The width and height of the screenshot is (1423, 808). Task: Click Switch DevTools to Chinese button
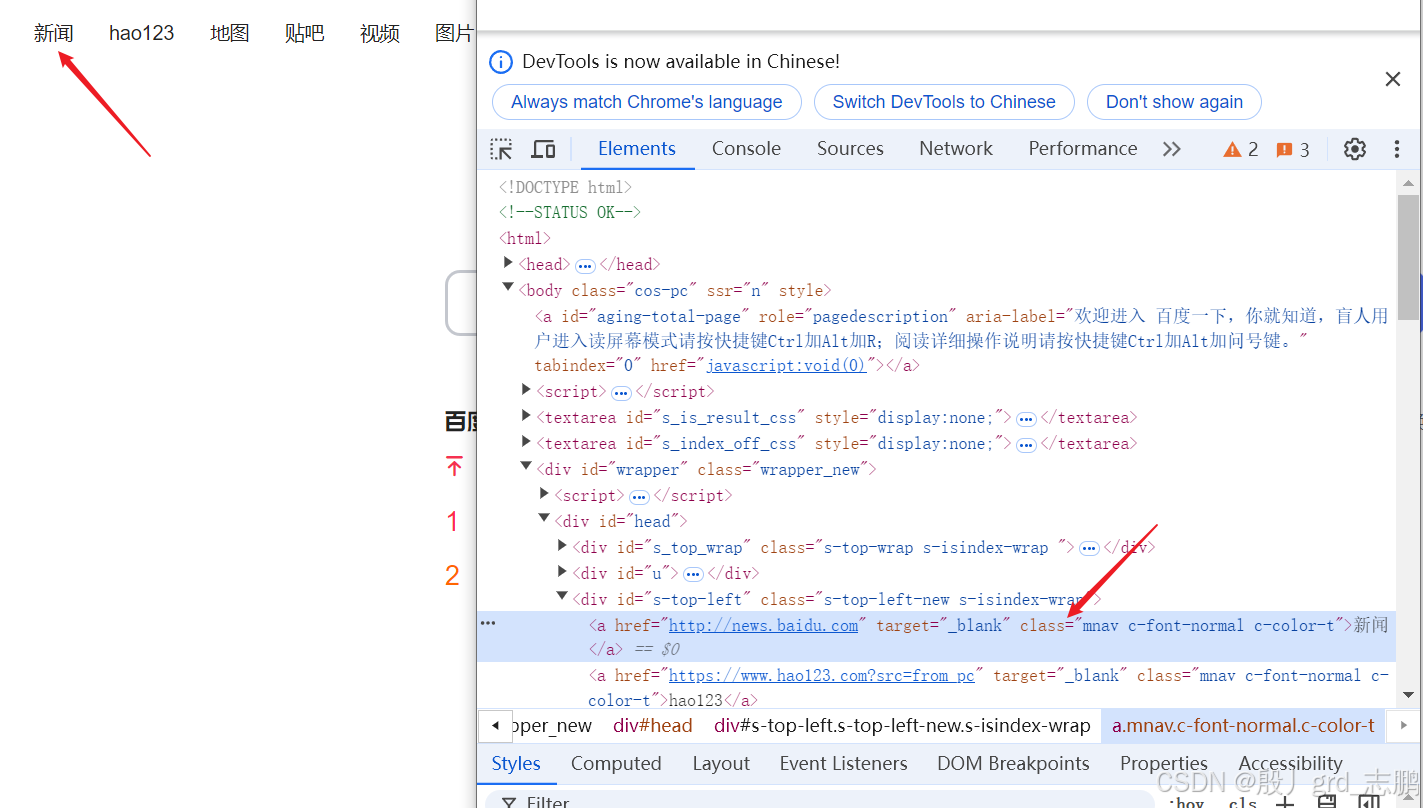pyautogui.click(x=944, y=102)
